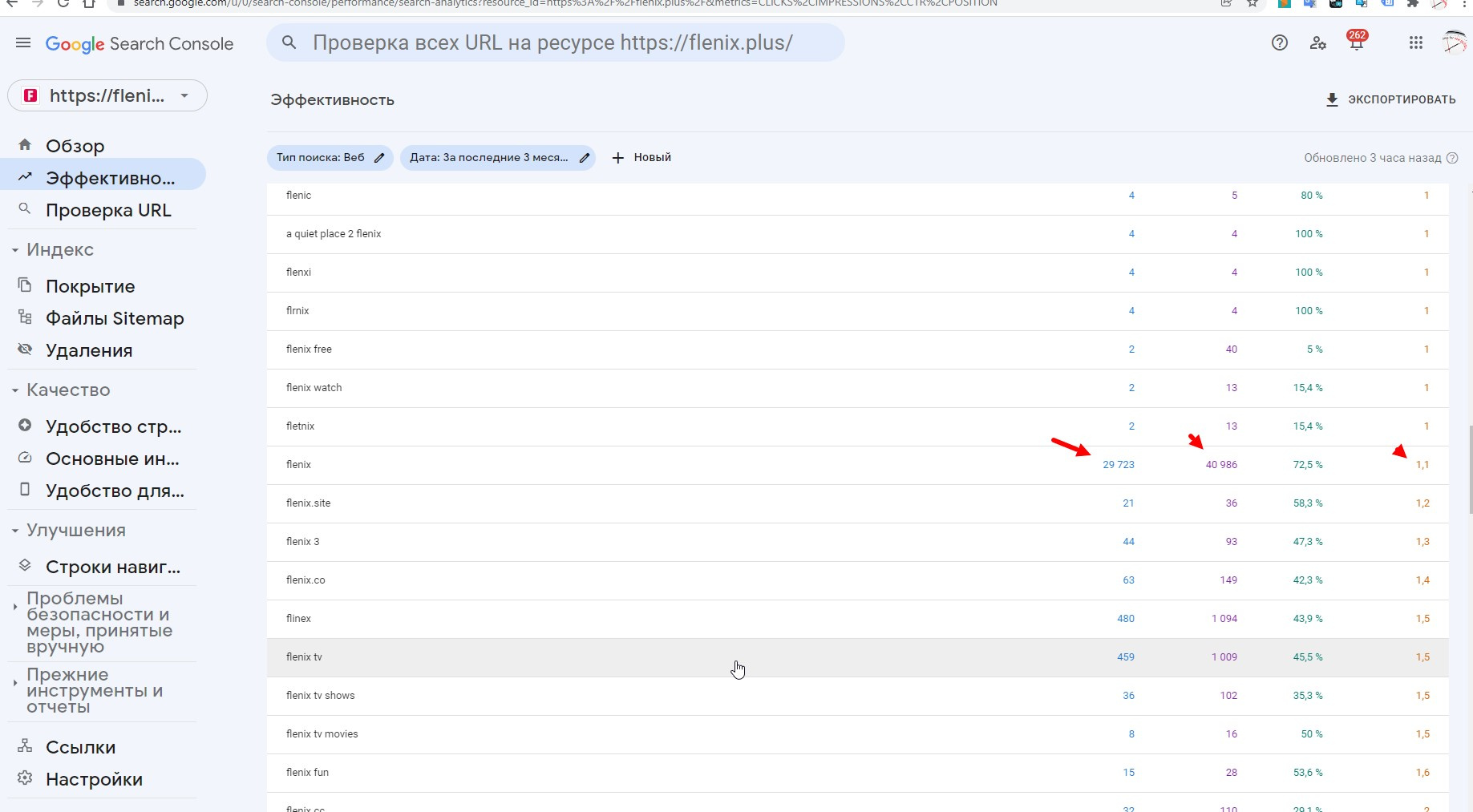Open the notifications bell icon
Viewport: 1473px width, 812px height.
[x=1357, y=43]
